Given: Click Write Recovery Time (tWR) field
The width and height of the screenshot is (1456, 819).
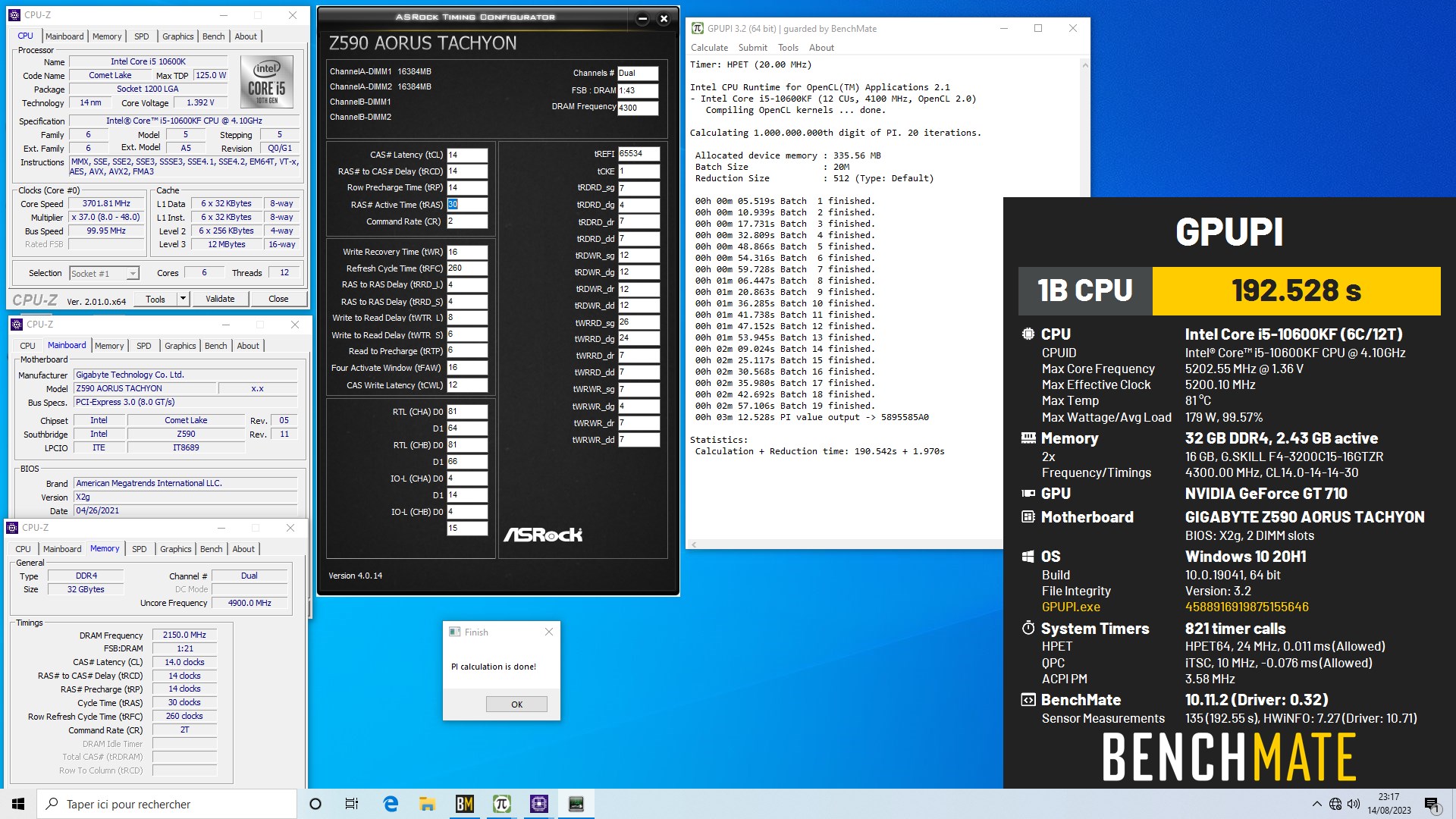Looking at the screenshot, I should point(467,252).
